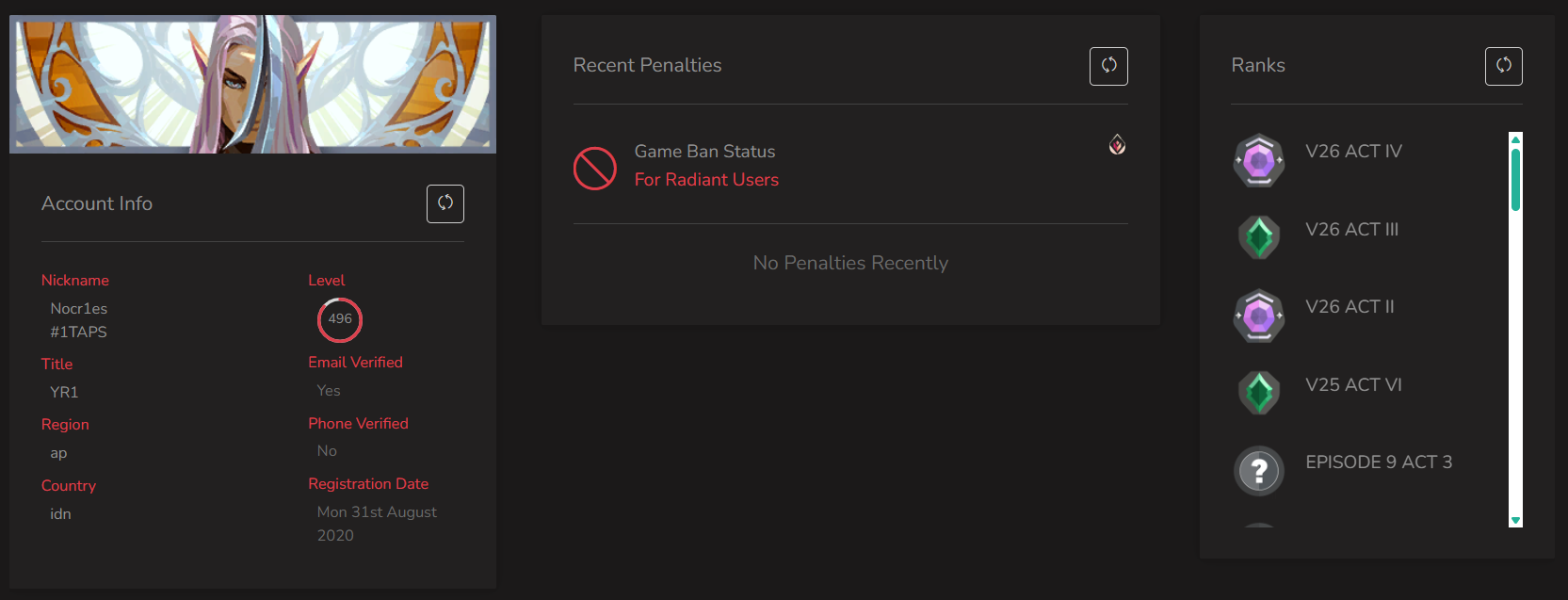Click the ranks list scrollbar thumb
The image size is (1568, 600).
pos(1515,180)
